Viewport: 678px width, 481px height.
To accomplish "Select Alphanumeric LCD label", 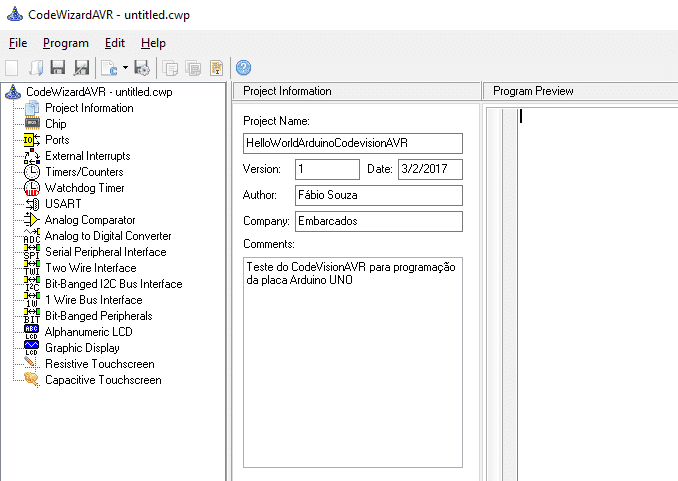I will coord(89,332).
